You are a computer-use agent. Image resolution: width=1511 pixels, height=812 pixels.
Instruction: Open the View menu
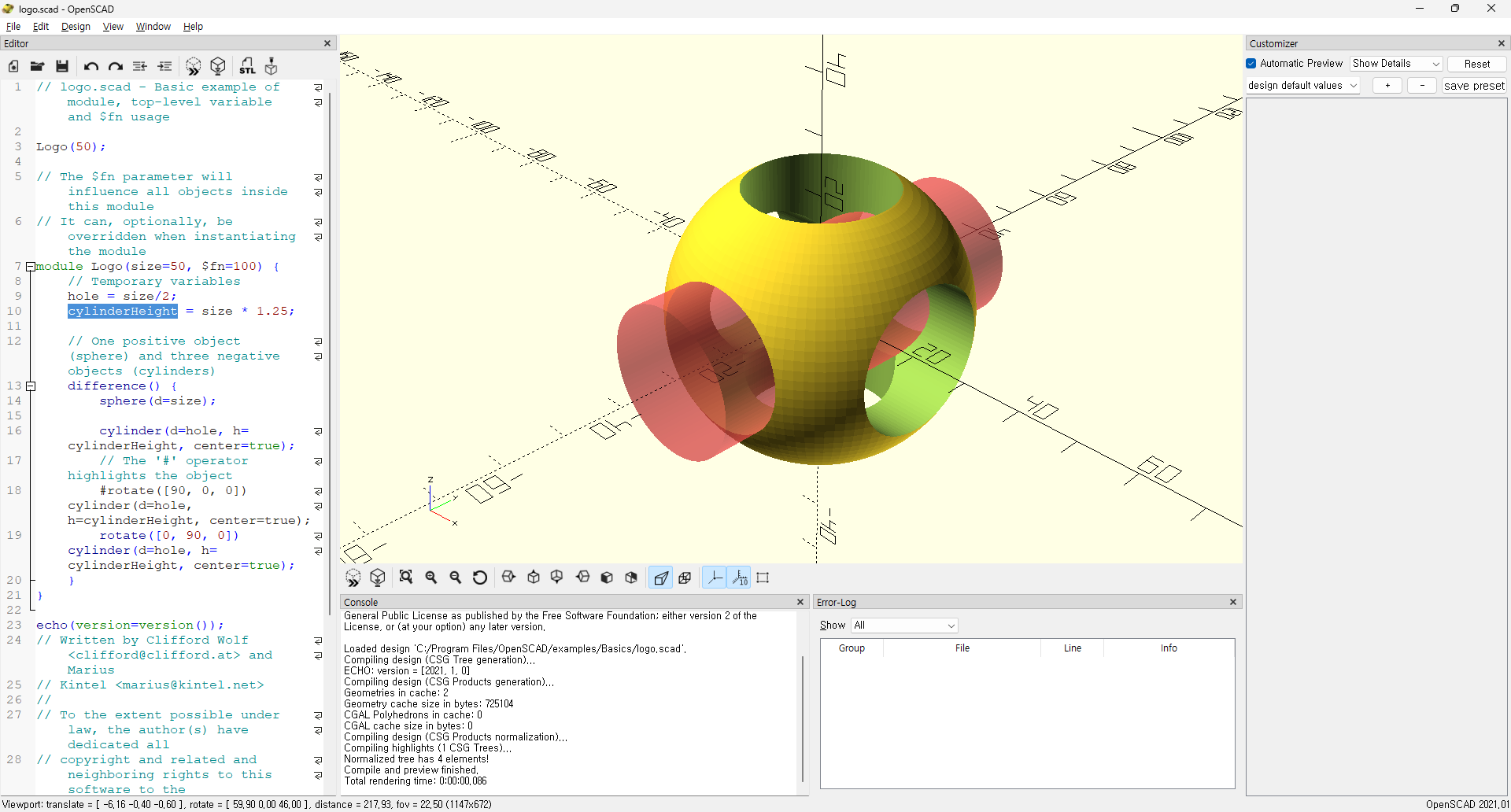[x=113, y=27]
